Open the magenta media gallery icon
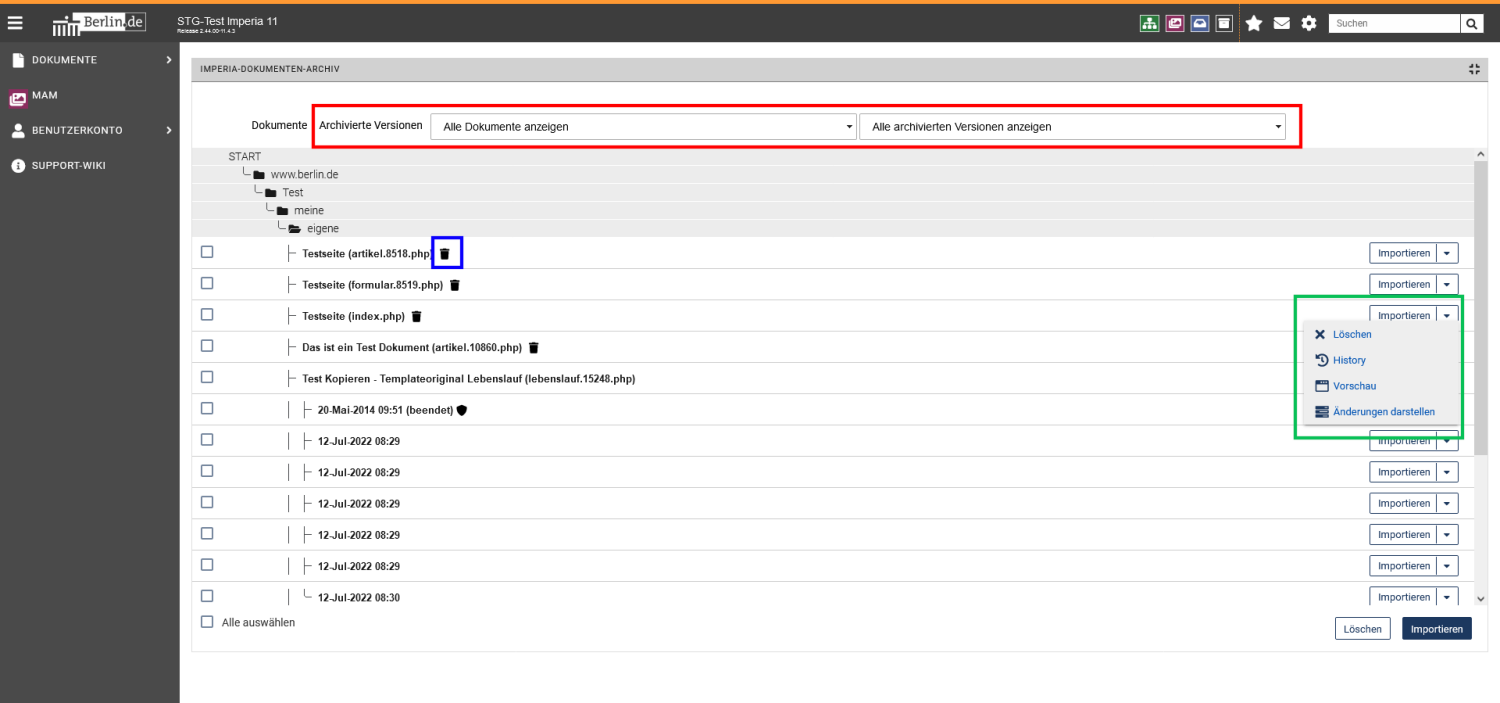The image size is (1500, 703). click(1175, 23)
